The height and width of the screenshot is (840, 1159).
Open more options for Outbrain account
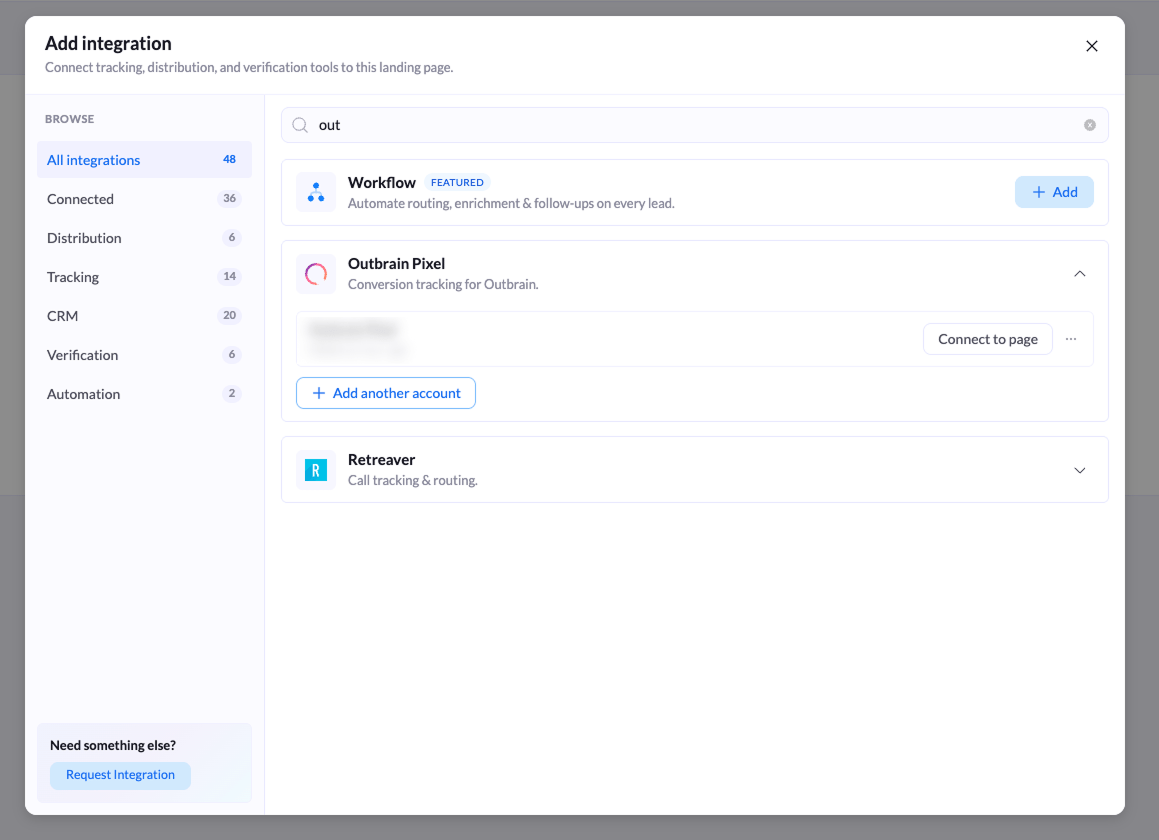click(x=1070, y=339)
